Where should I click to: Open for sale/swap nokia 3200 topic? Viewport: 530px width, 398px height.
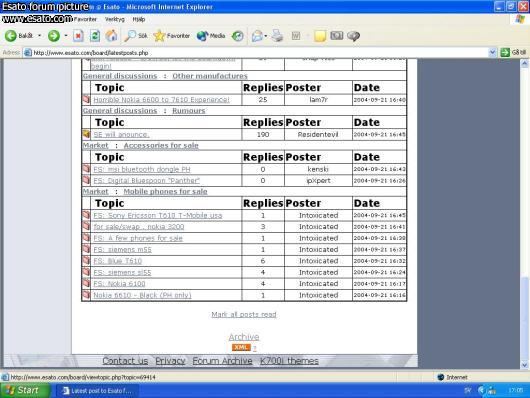point(139,227)
